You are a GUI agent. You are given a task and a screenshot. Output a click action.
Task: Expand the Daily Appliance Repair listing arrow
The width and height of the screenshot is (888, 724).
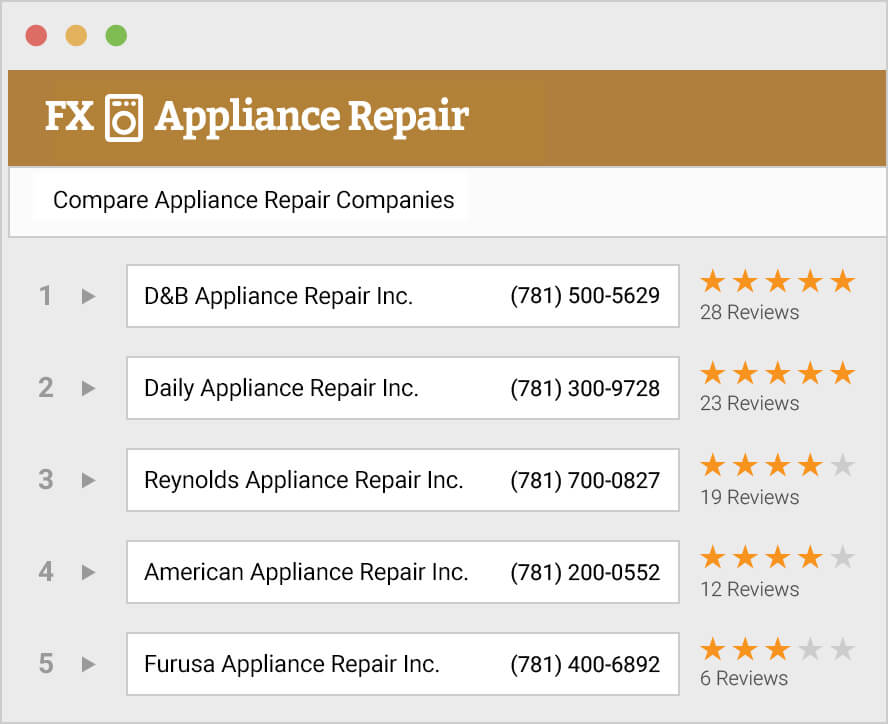(x=88, y=388)
